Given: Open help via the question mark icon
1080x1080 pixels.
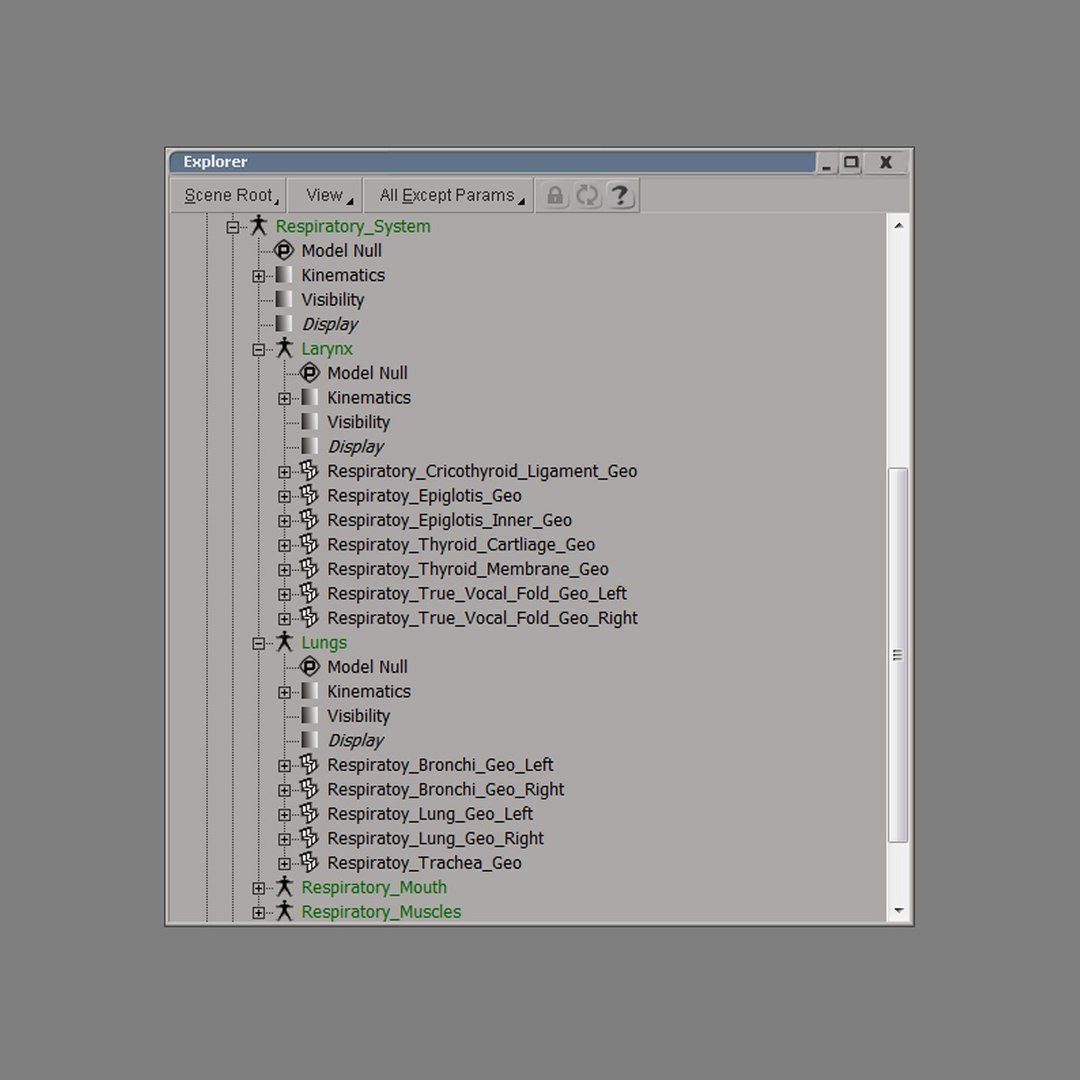Looking at the screenshot, I should 620,196.
